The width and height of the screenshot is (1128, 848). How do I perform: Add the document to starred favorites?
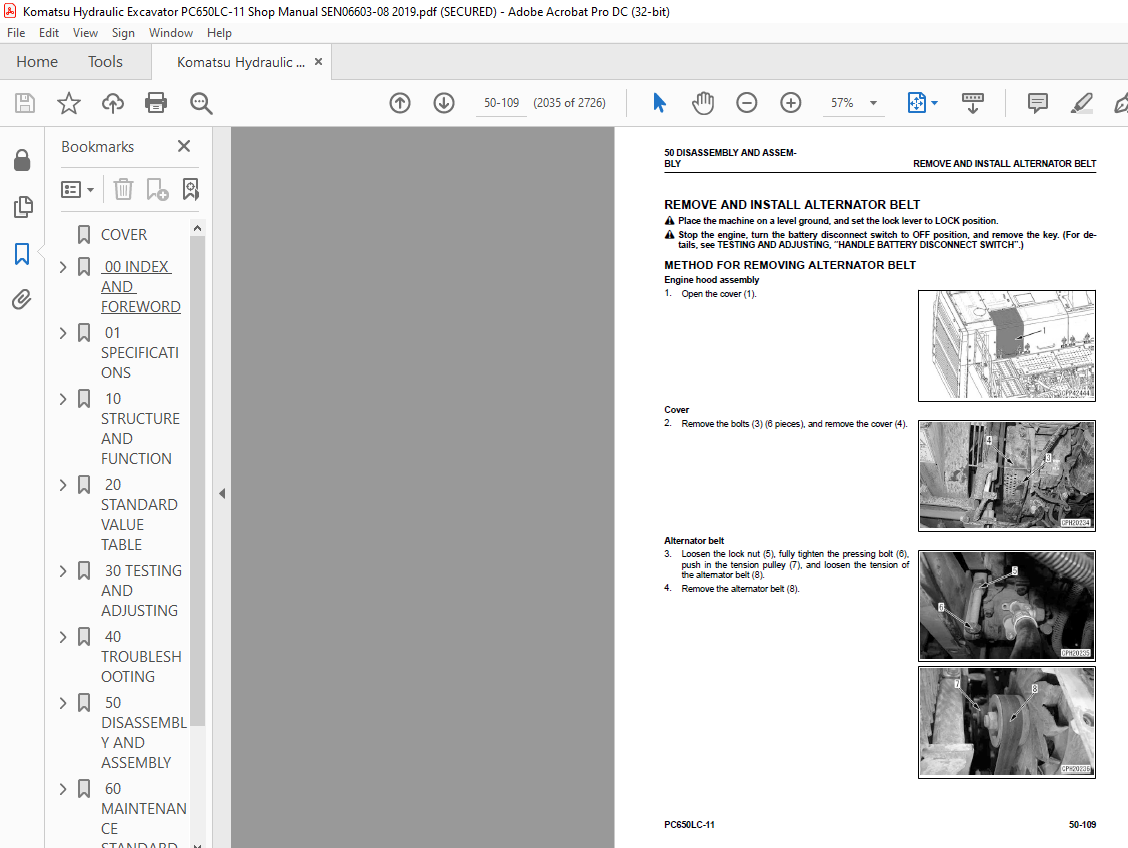pyautogui.click(x=69, y=103)
